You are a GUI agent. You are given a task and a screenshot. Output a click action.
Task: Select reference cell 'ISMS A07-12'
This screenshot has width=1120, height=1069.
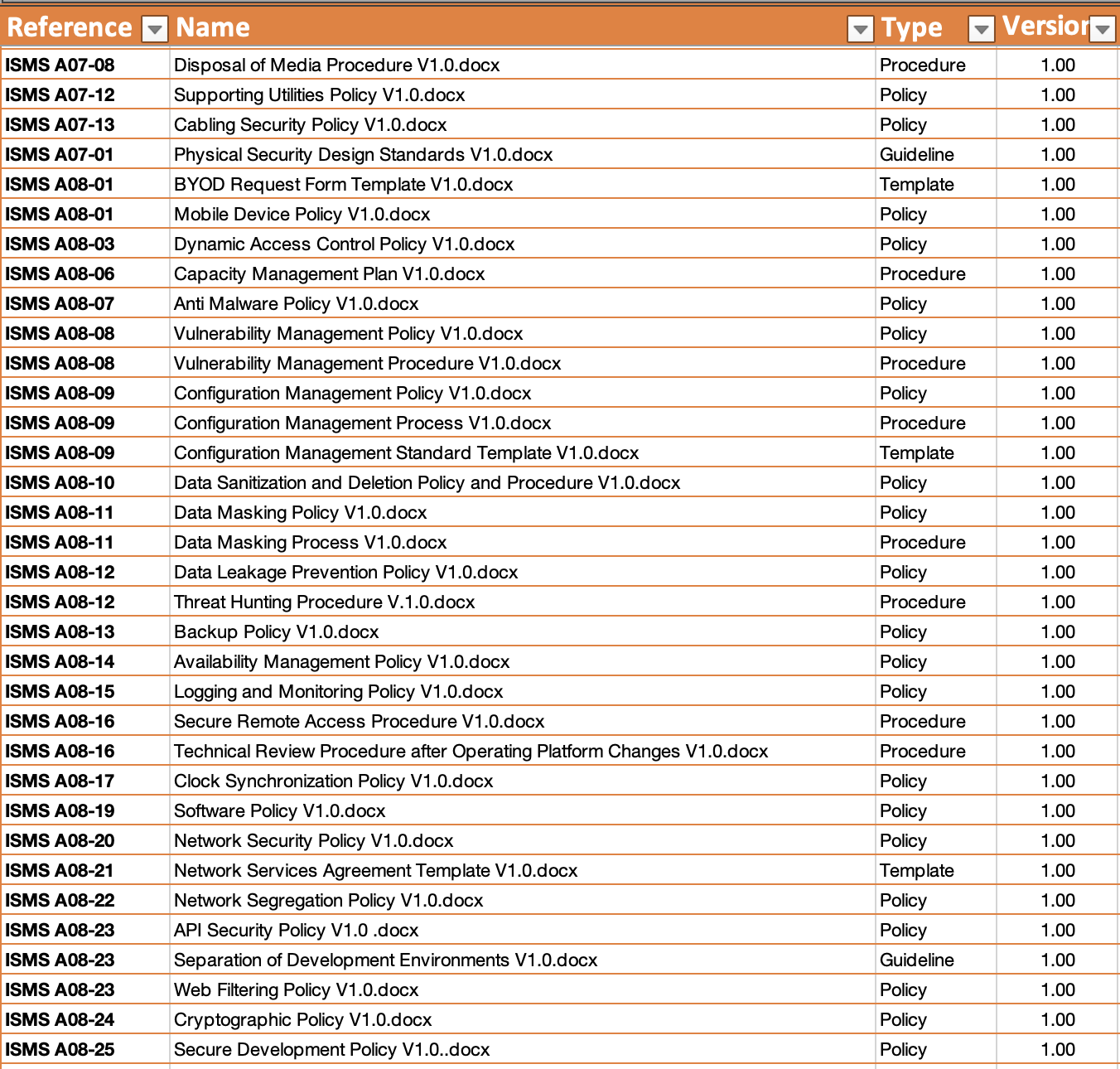pos(85,94)
